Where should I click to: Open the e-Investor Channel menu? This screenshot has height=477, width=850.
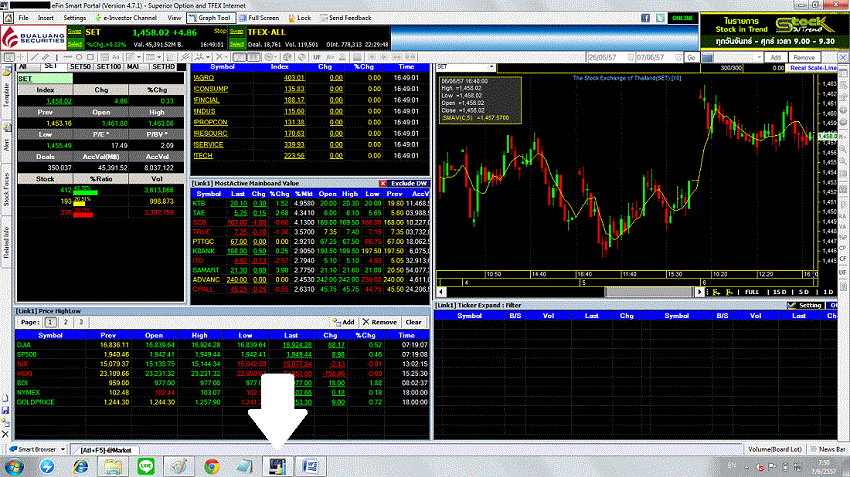tap(126, 18)
